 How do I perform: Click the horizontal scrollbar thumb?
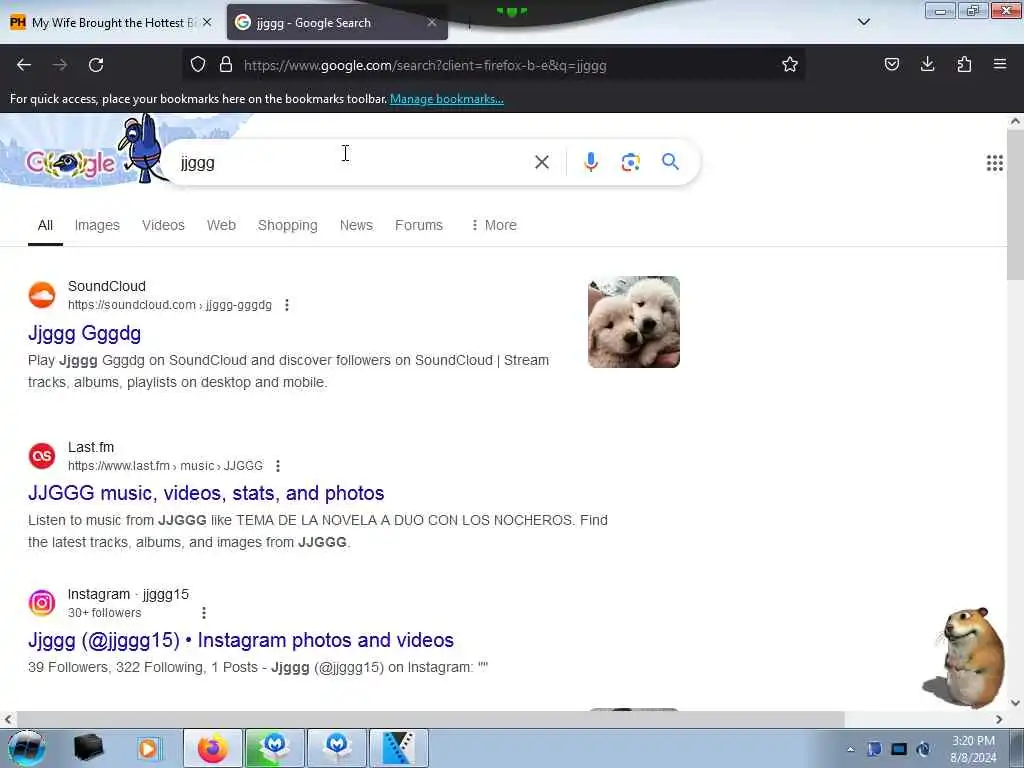coord(432,719)
